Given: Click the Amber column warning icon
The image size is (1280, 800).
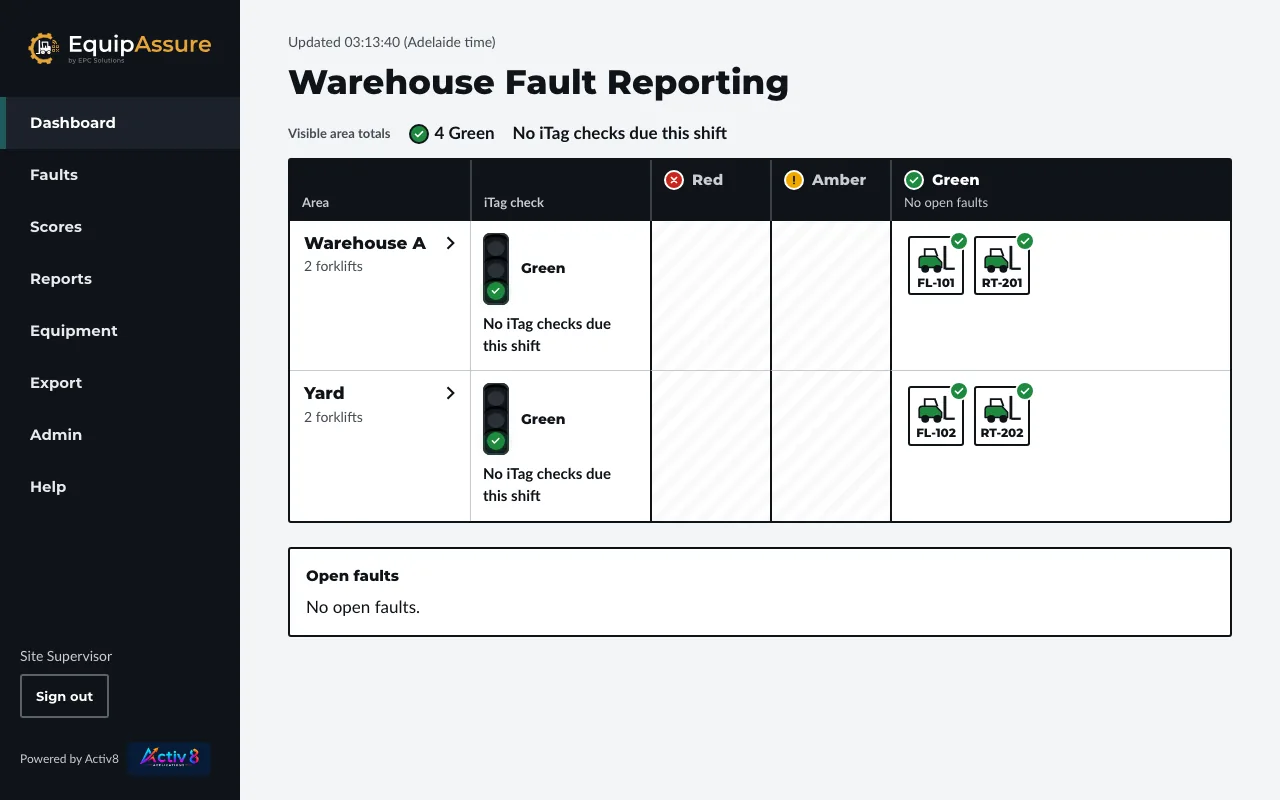Looking at the screenshot, I should [794, 180].
